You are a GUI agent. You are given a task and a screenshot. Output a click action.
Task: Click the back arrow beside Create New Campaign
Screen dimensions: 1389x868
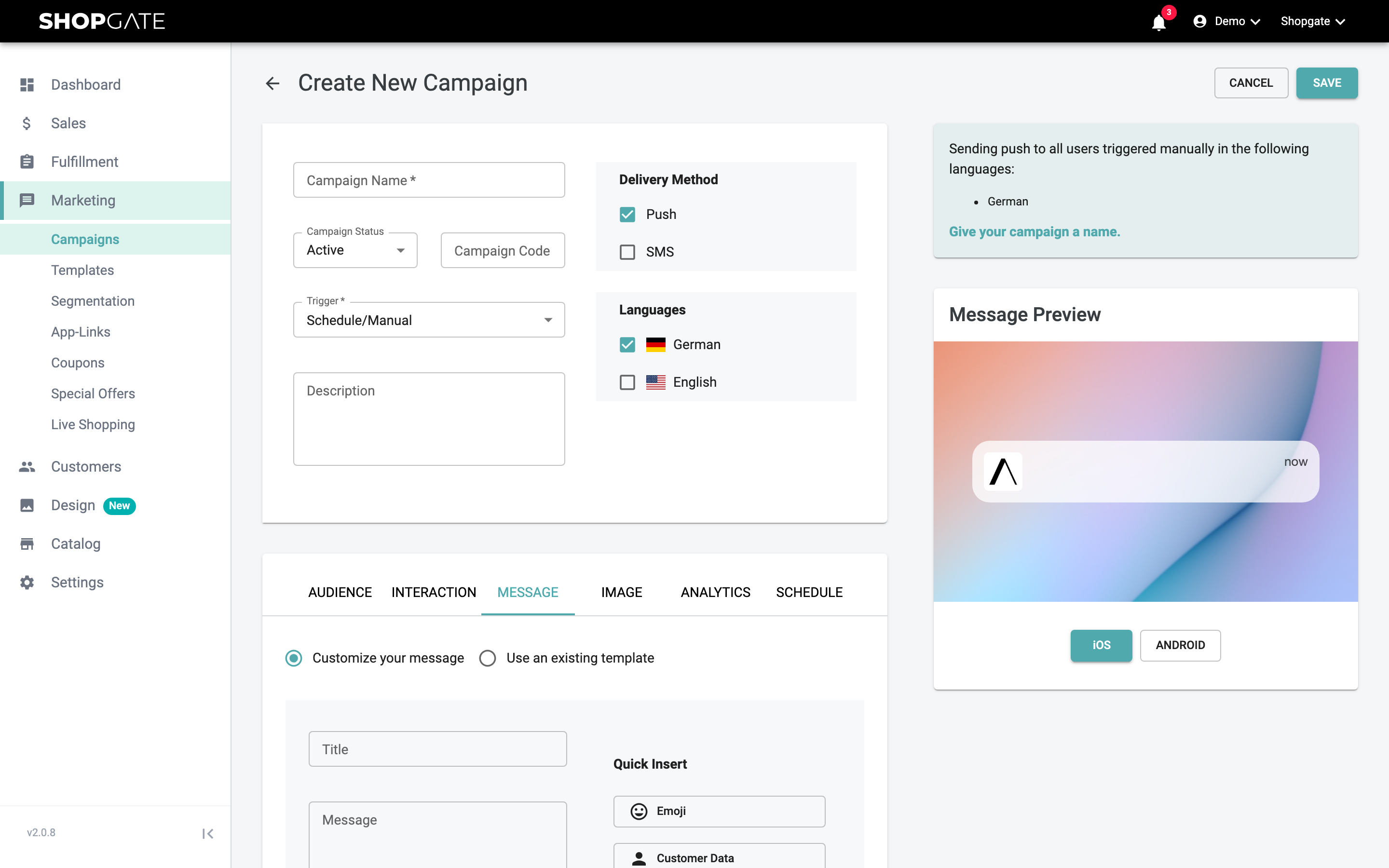(272, 83)
